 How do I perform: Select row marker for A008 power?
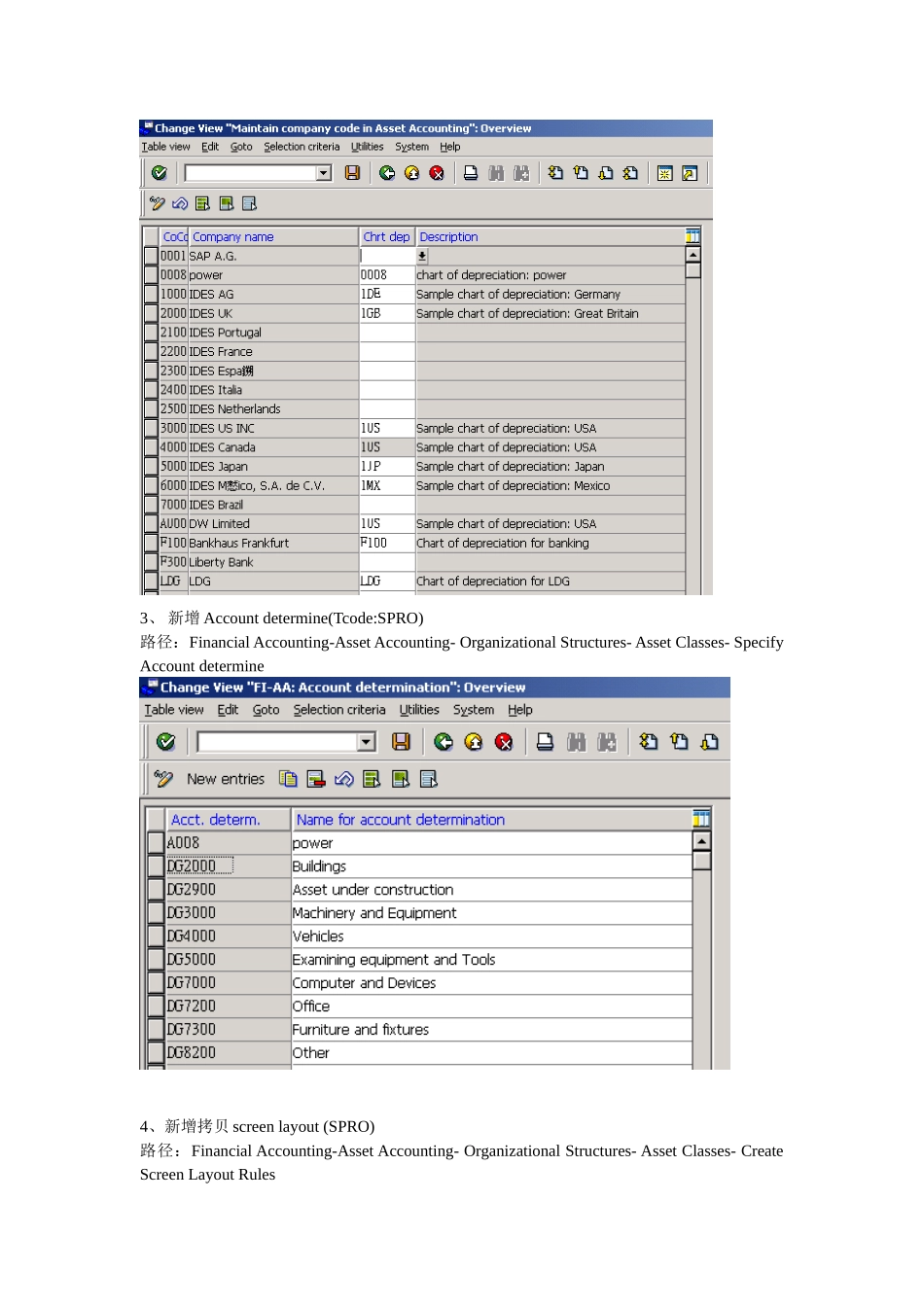[156, 843]
